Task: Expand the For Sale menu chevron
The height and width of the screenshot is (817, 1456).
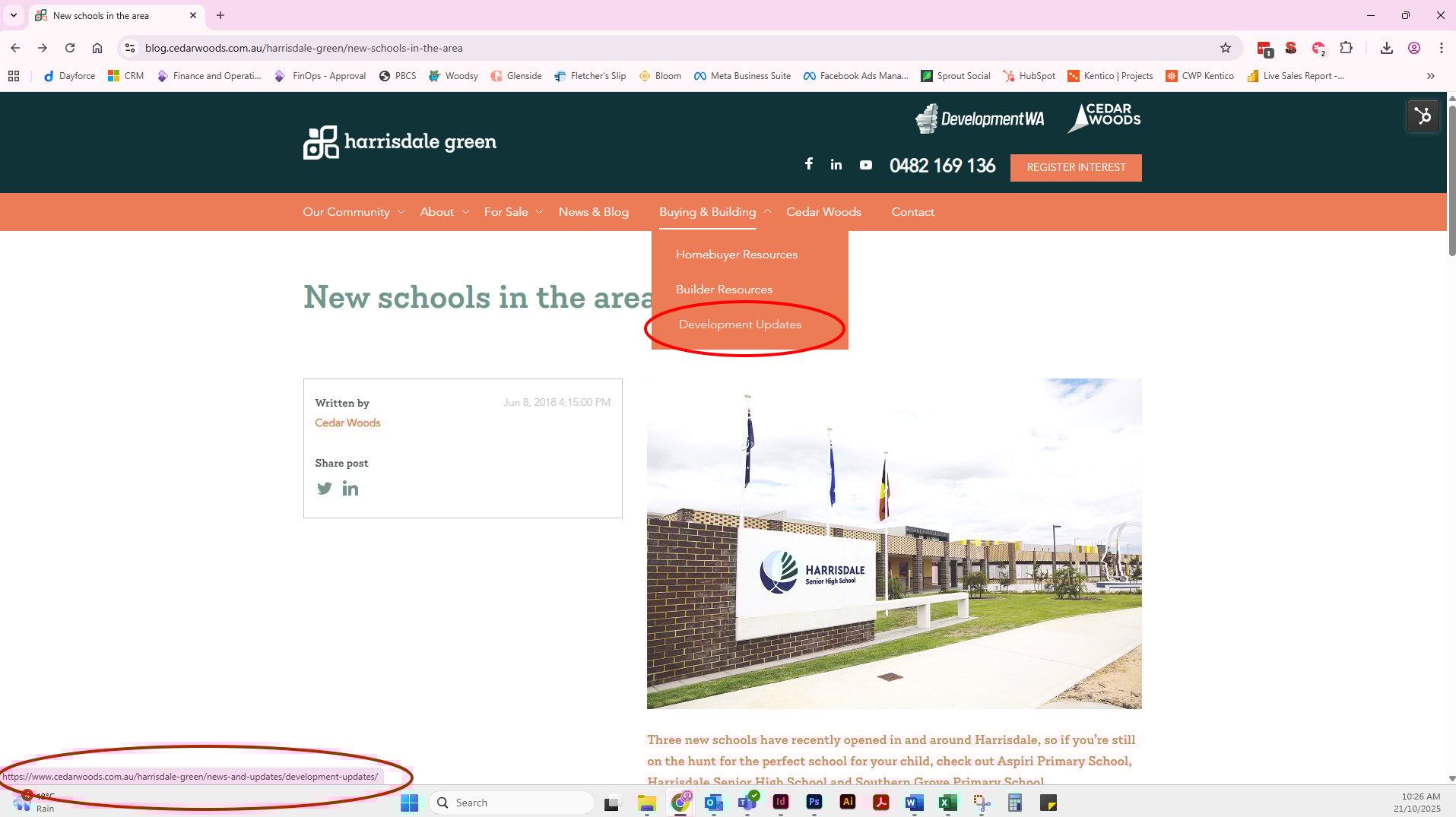Action: pos(539,212)
